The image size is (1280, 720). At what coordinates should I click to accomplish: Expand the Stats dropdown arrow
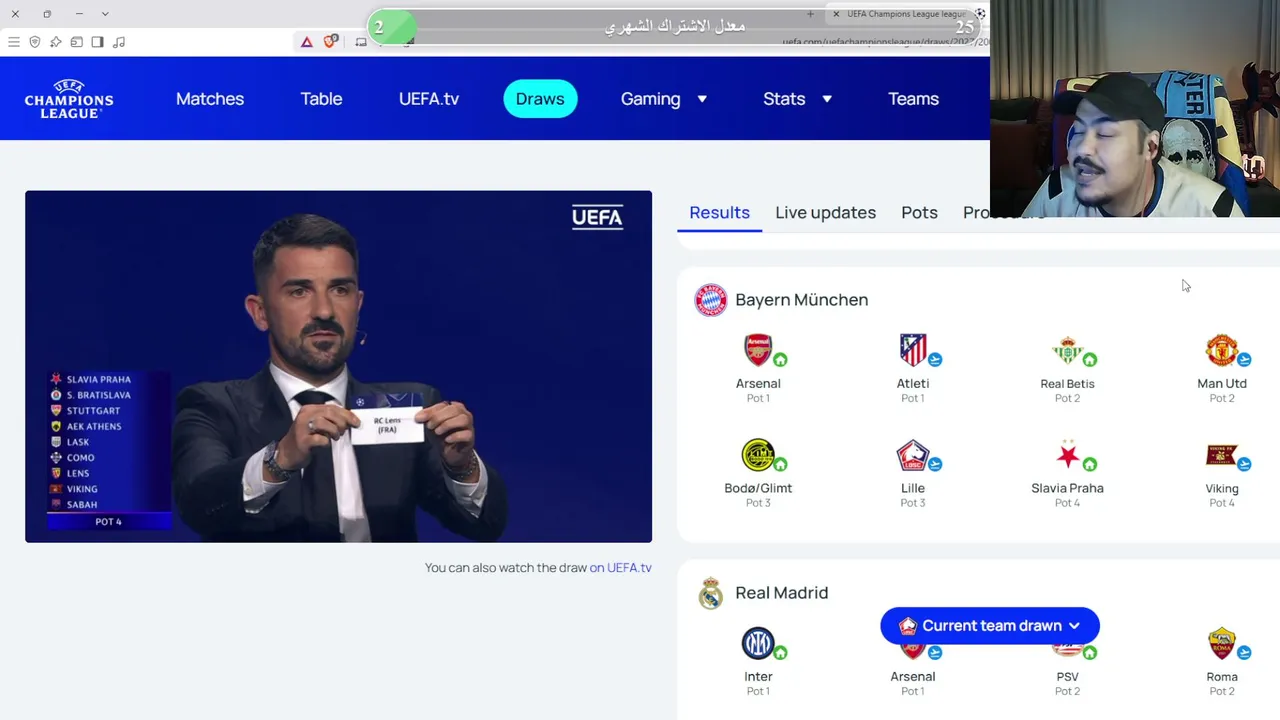pos(827,99)
